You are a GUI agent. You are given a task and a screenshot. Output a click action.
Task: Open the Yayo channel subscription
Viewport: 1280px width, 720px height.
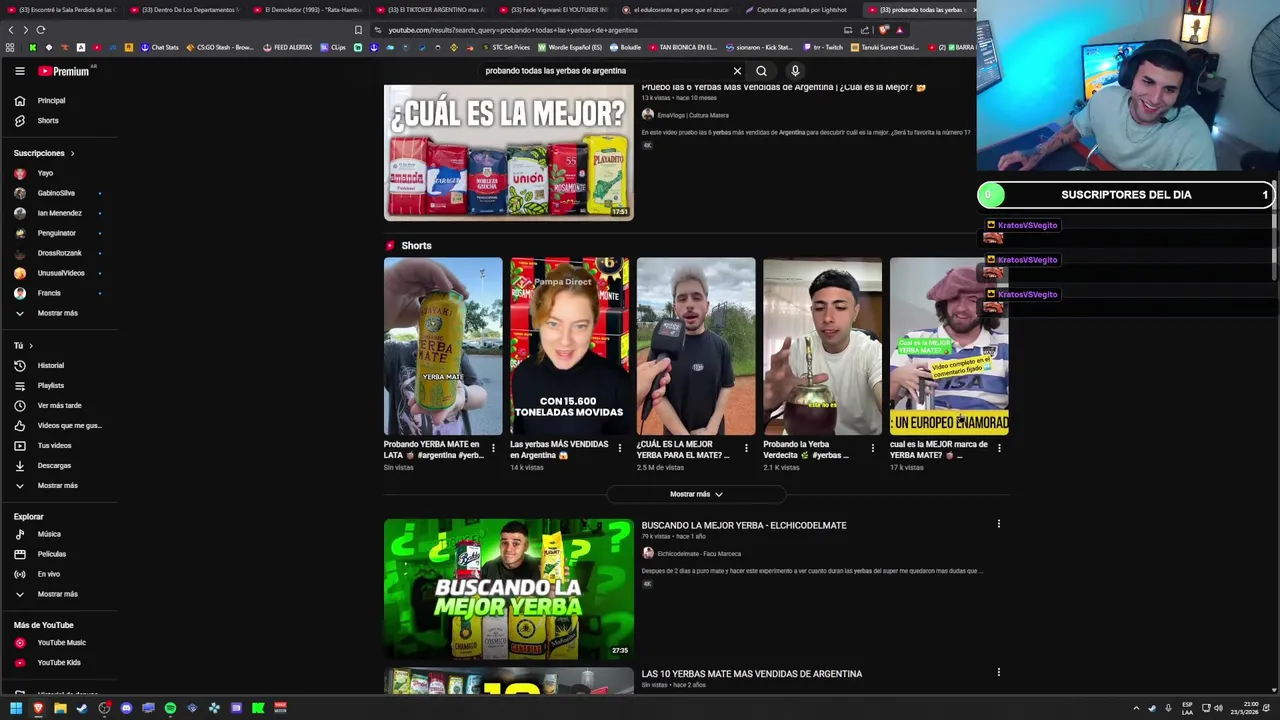click(x=45, y=173)
